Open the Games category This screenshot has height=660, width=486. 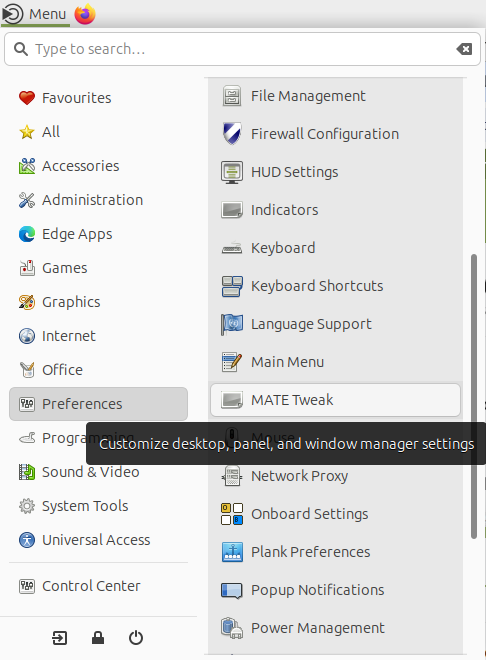click(98, 268)
